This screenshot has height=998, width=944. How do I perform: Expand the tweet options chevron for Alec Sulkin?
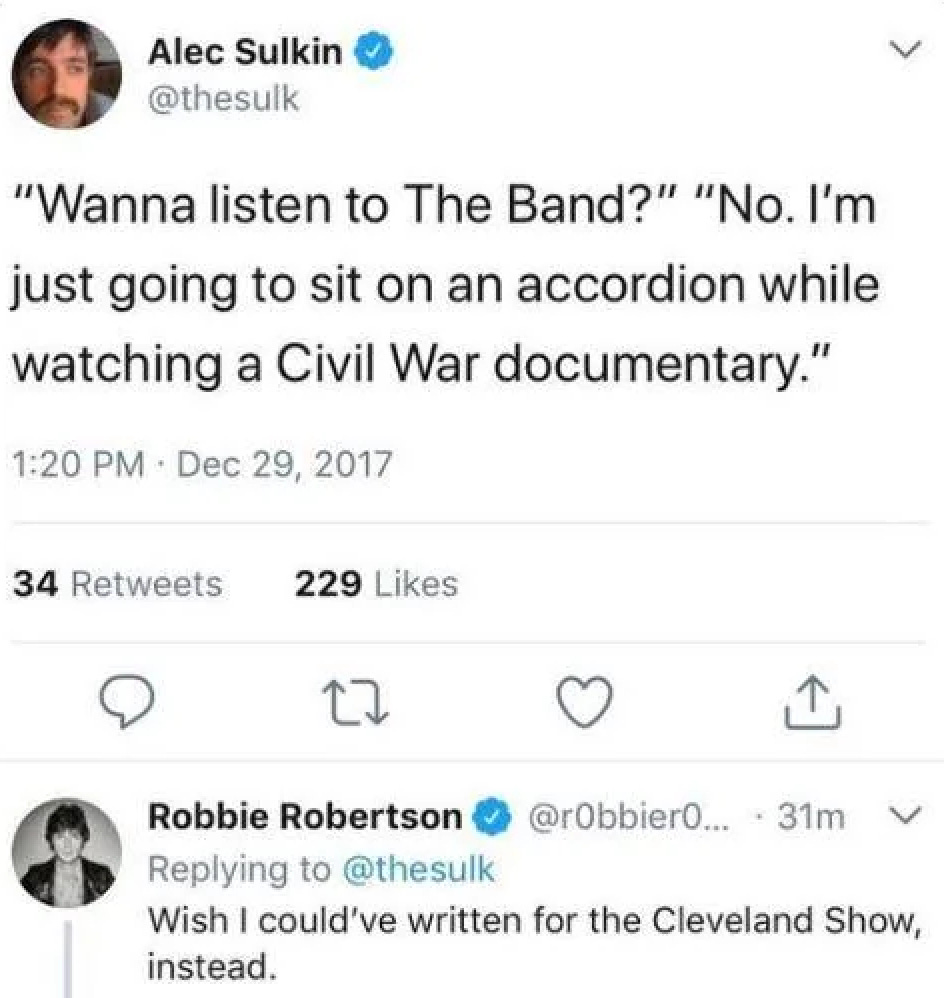click(x=905, y=48)
